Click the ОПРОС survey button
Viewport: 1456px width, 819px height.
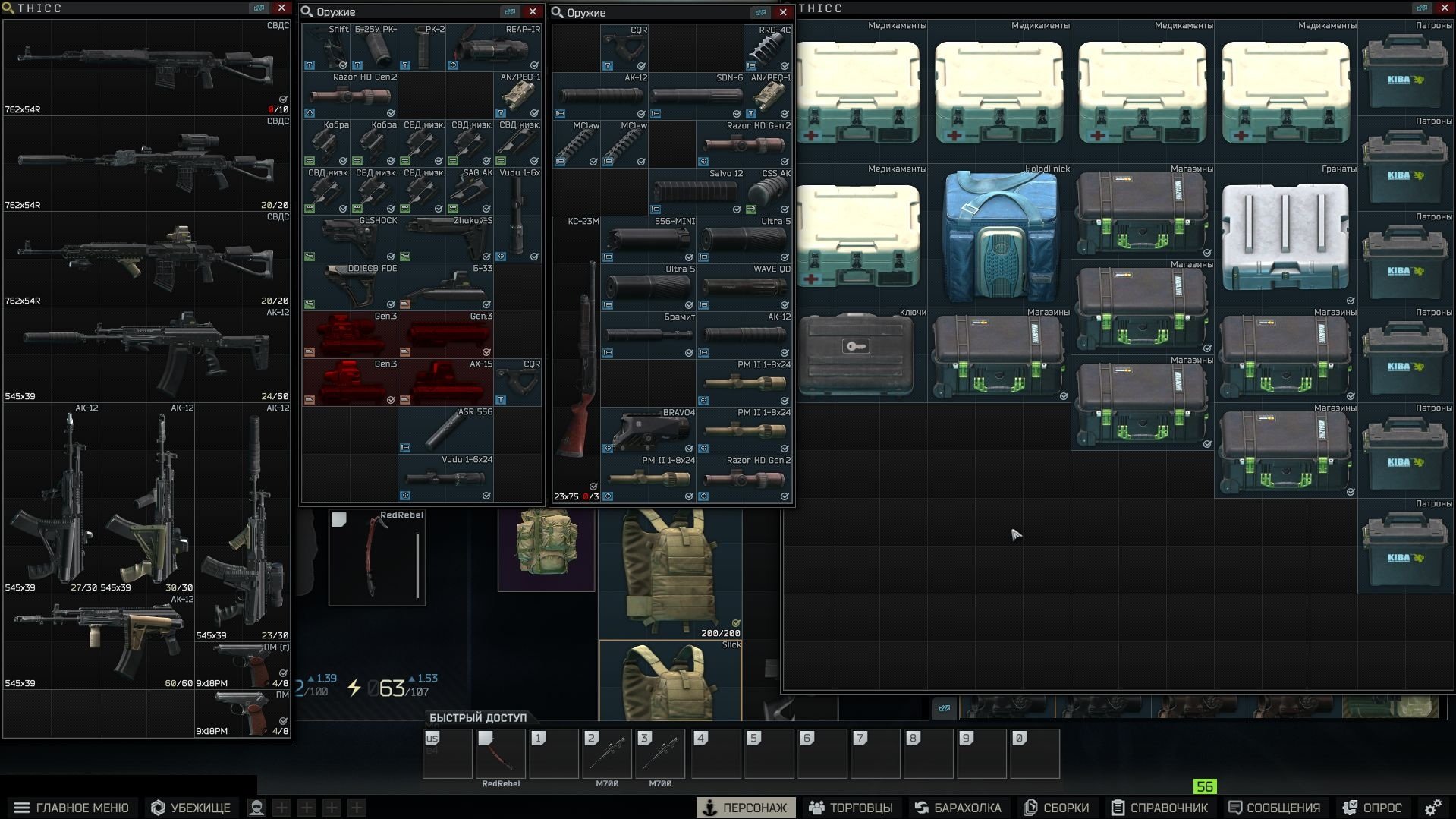click(x=1373, y=808)
